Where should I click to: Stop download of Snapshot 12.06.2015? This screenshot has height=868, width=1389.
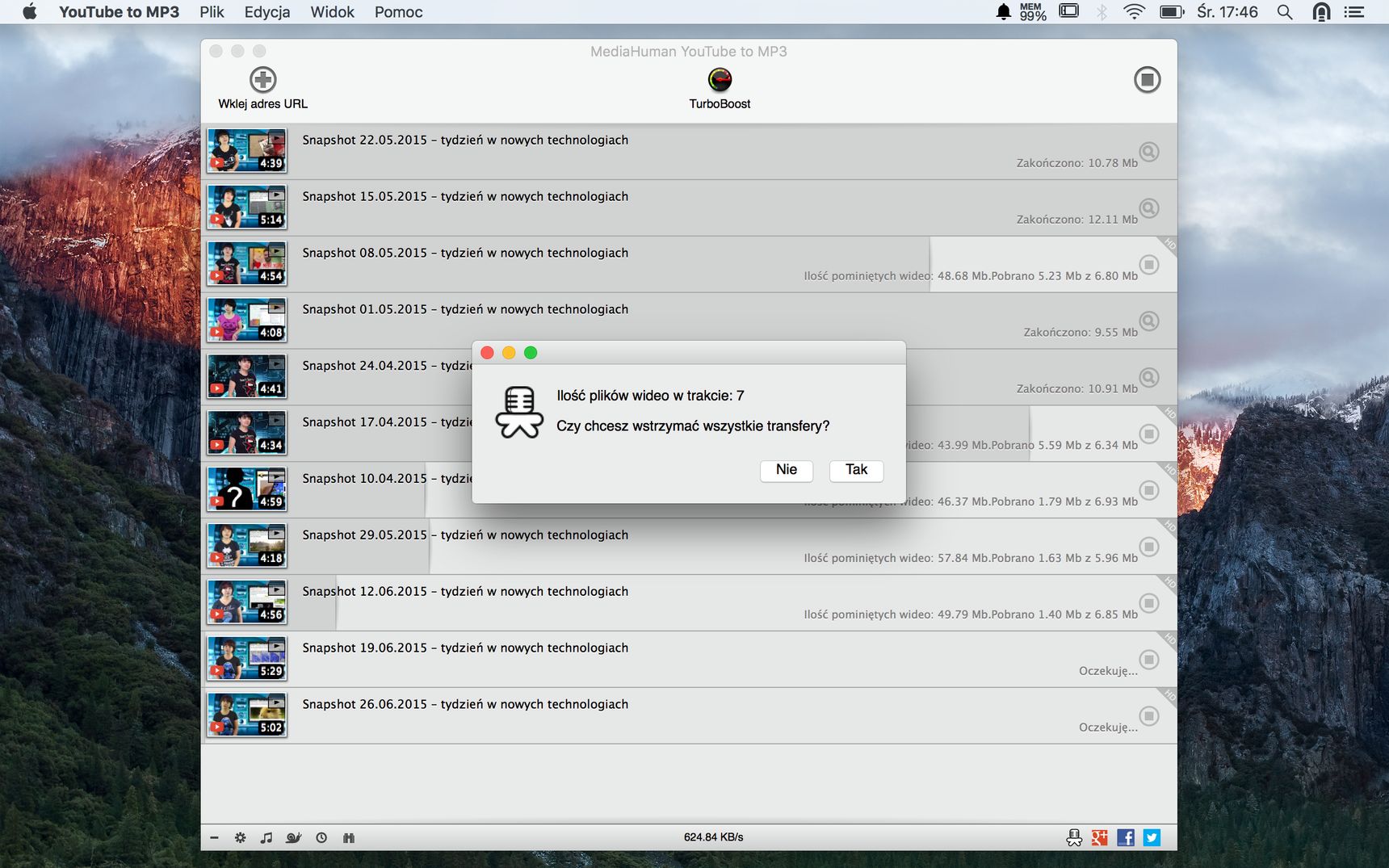(1149, 604)
